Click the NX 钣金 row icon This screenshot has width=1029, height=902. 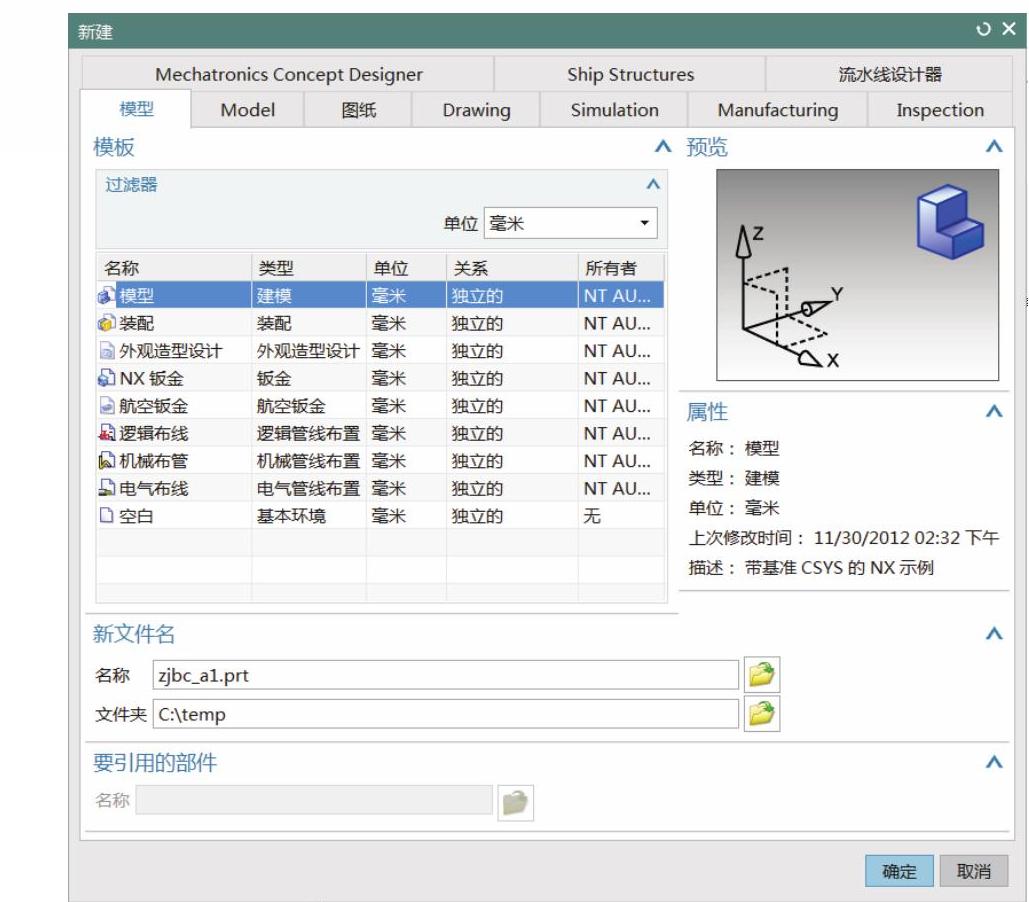pyautogui.click(x=106, y=378)
